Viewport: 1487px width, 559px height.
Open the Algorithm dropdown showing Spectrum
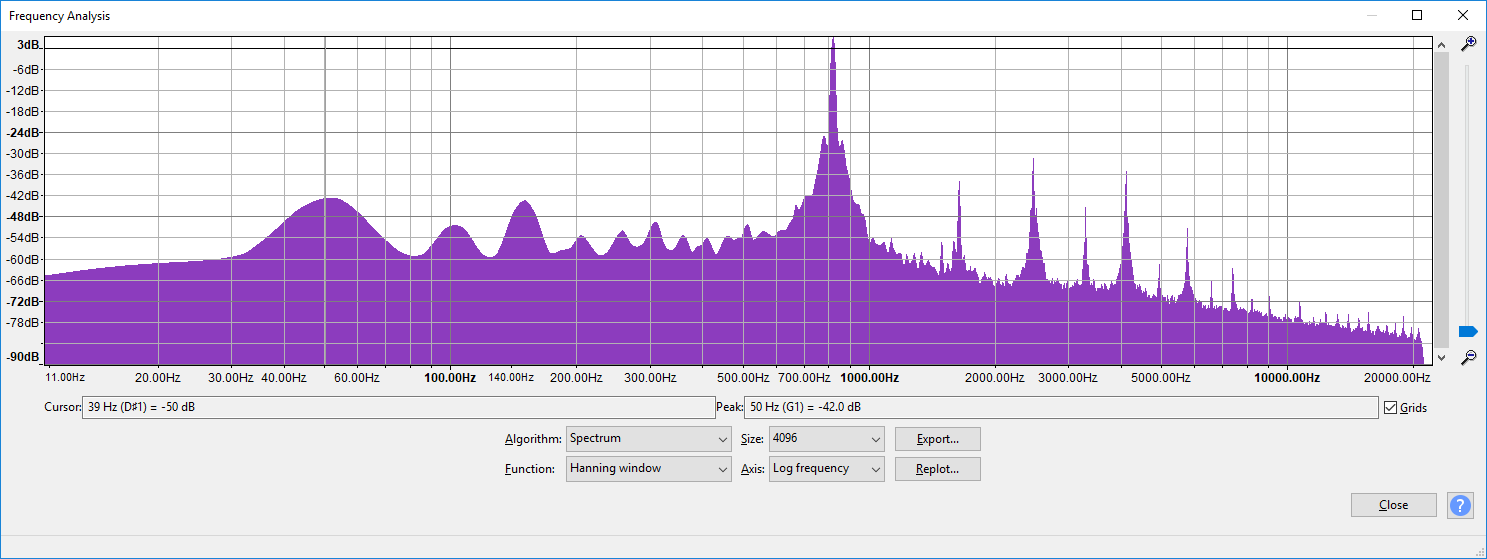(649, 439)
